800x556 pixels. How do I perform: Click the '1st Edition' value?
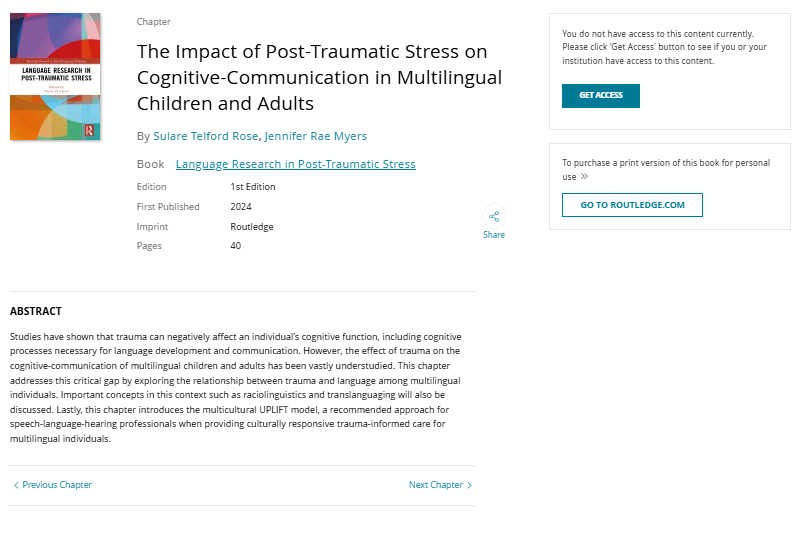(x=253, y=187)
